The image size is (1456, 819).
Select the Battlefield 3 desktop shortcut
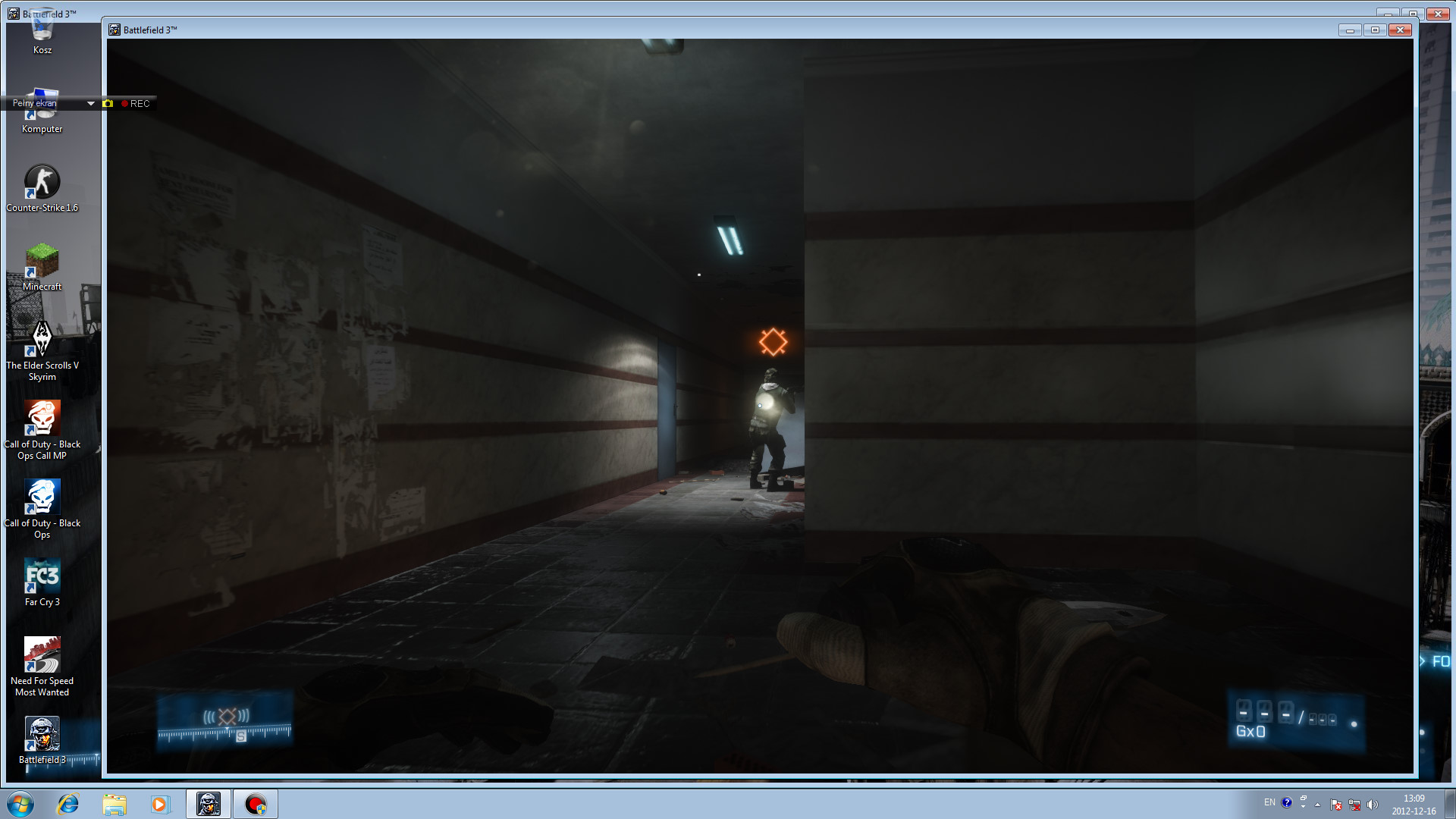(42, 740)
